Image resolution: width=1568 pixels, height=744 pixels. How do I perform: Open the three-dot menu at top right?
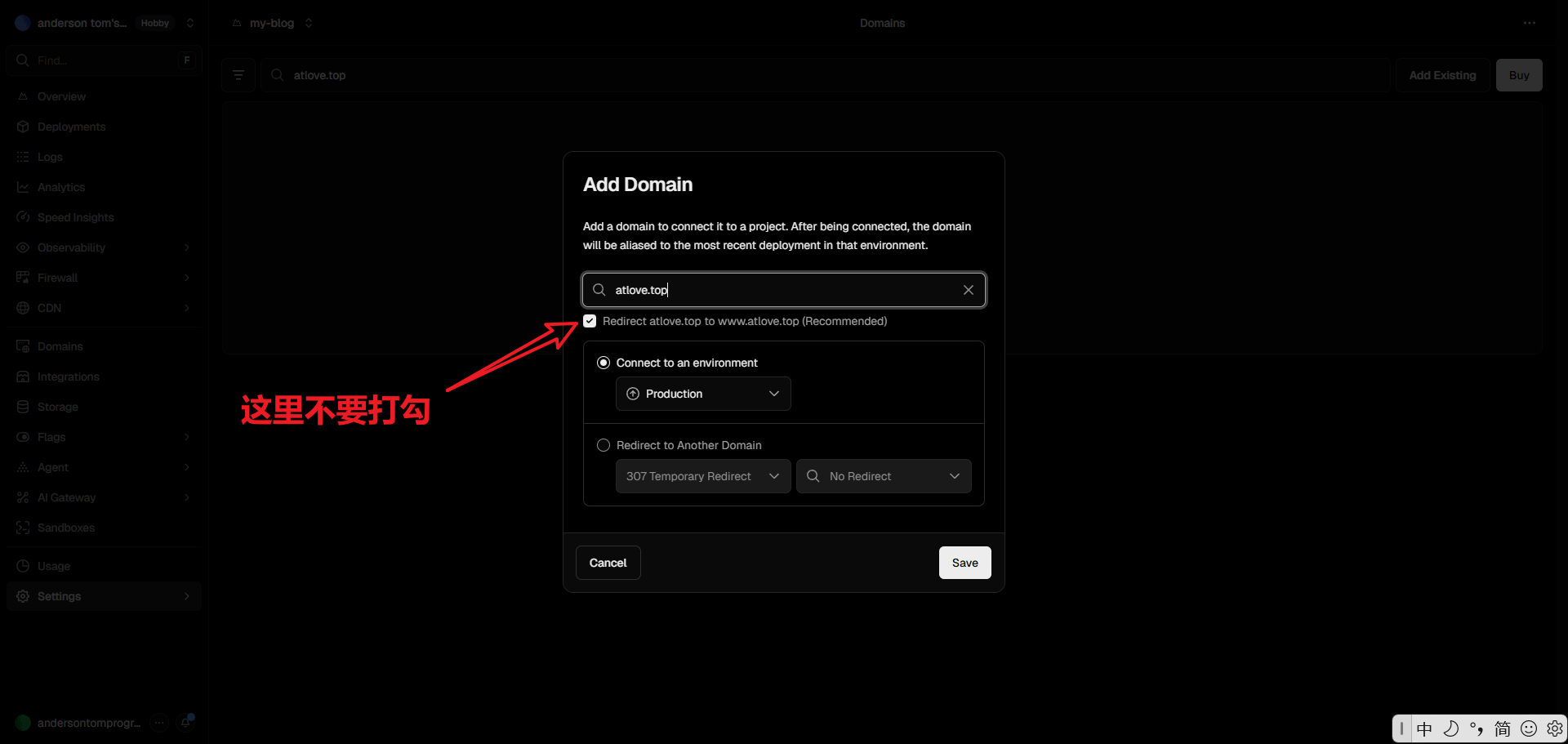1530,23
